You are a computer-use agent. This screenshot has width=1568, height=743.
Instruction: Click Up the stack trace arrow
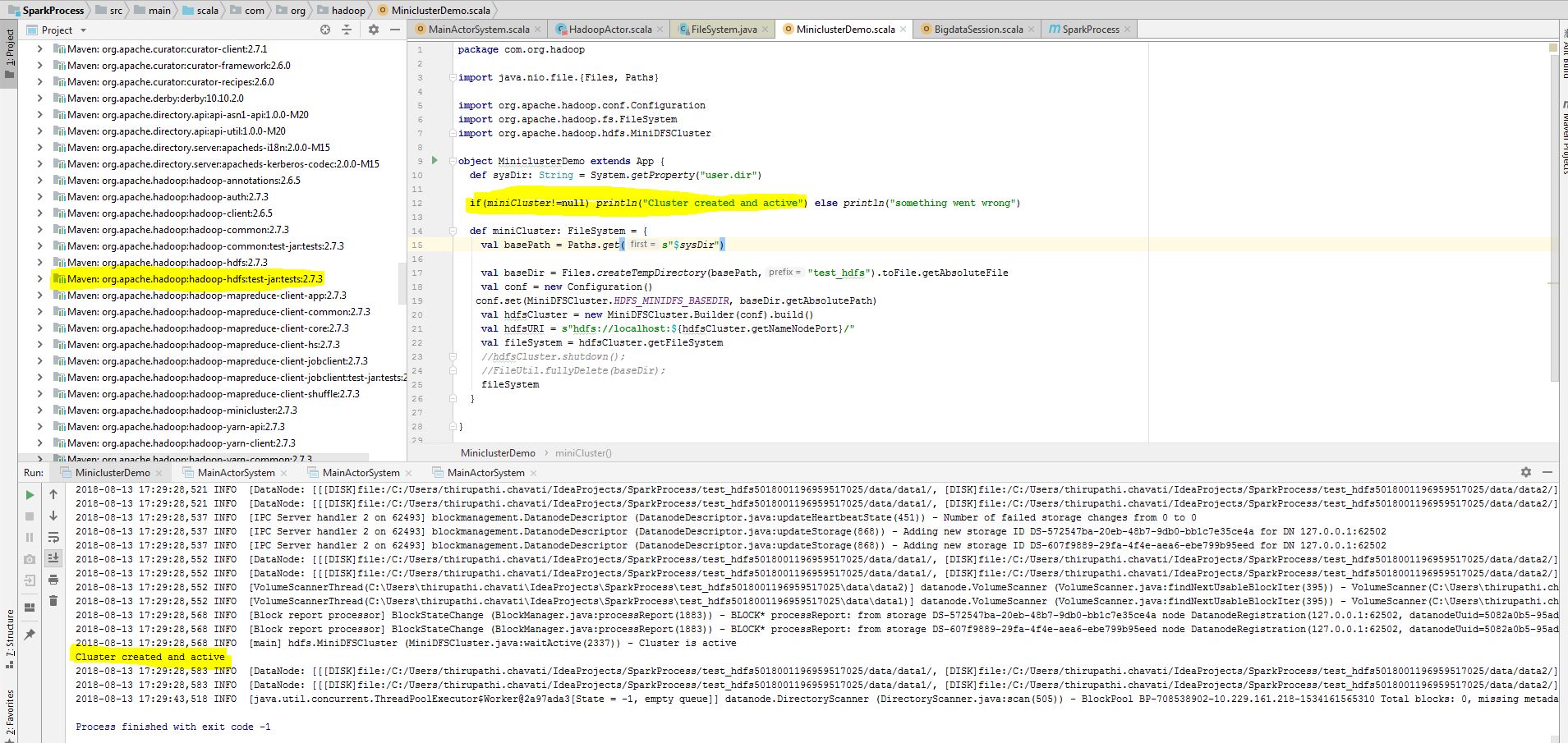coord(53,494)
